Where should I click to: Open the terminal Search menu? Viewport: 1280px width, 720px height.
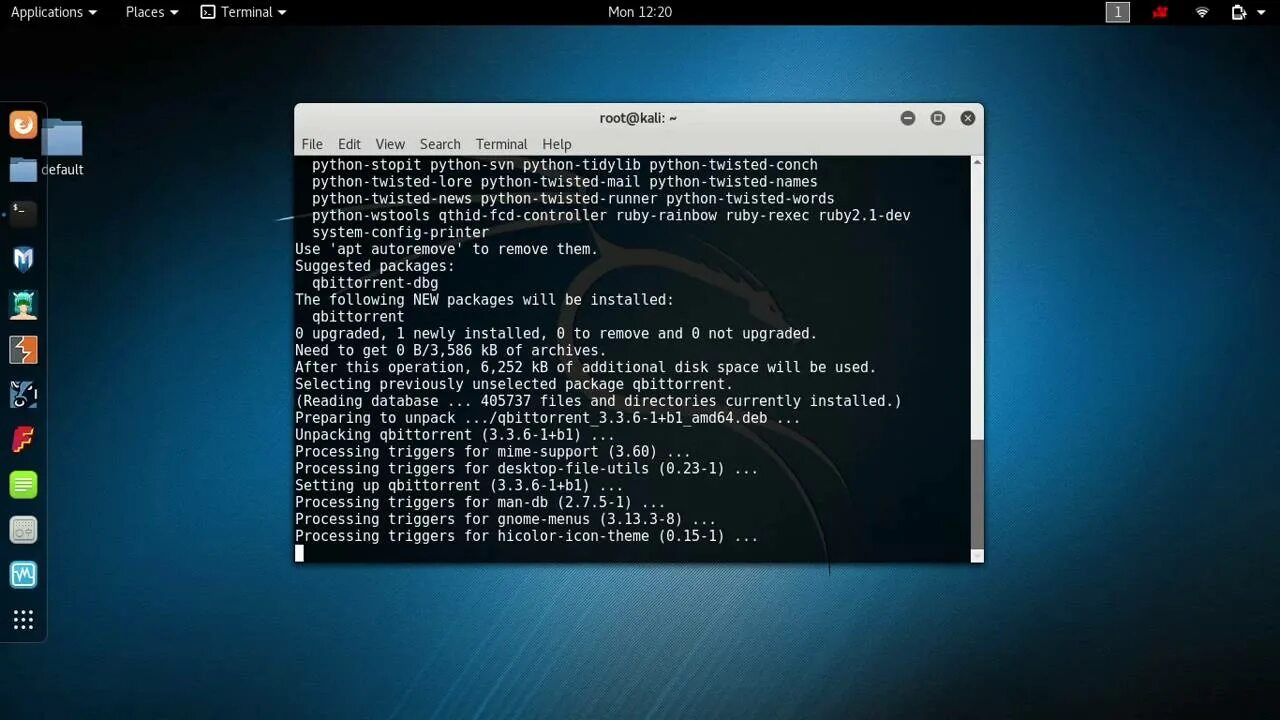440,144
